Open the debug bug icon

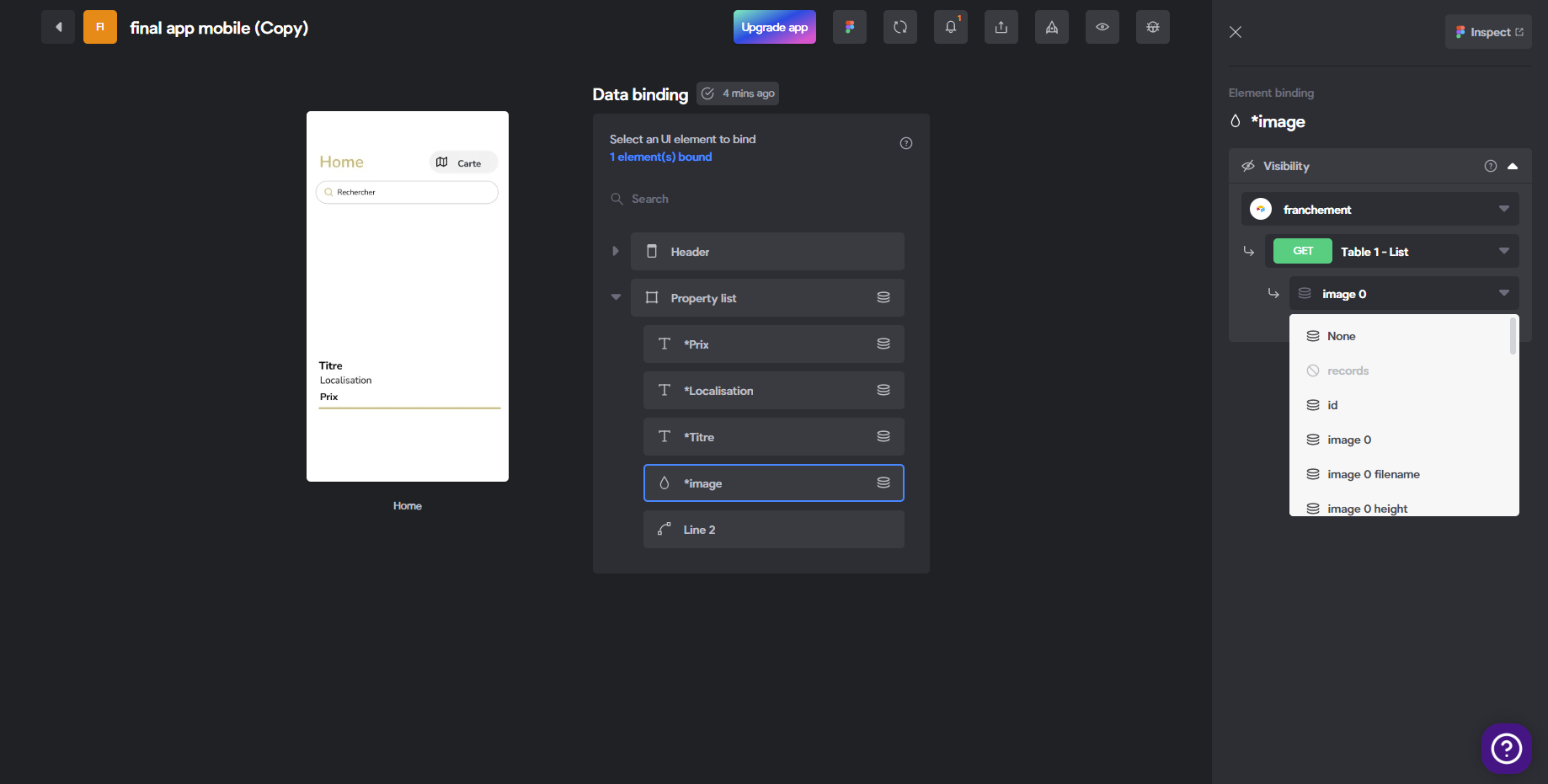tap(1153, 27)
